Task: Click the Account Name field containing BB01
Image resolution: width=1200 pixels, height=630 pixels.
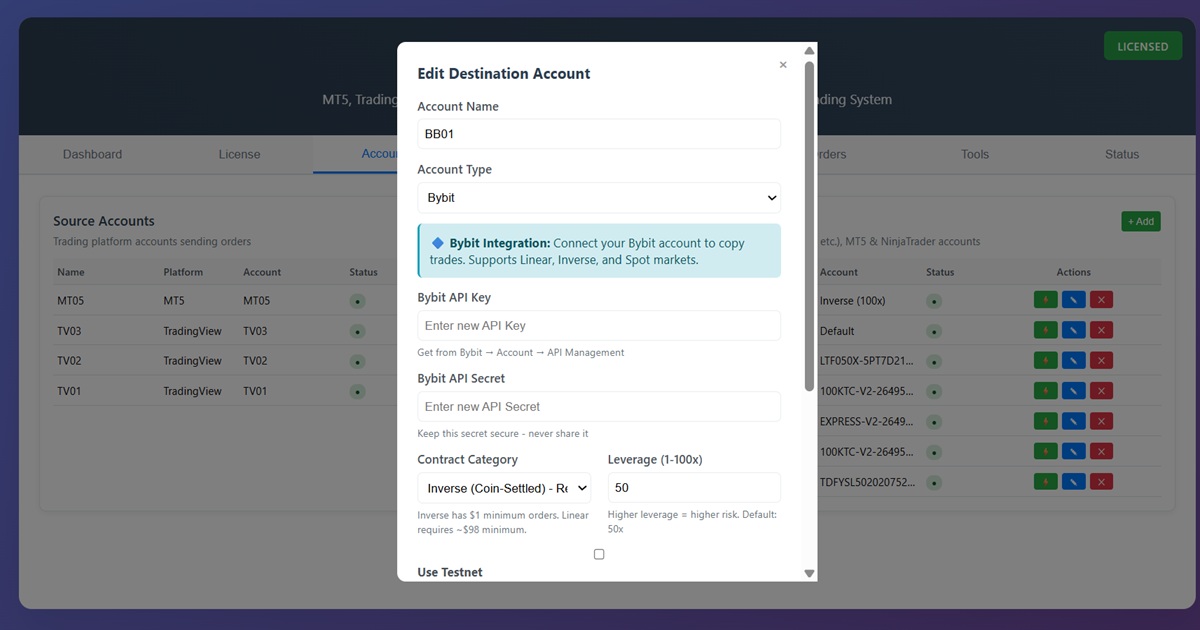Action: tap(599, 134)
